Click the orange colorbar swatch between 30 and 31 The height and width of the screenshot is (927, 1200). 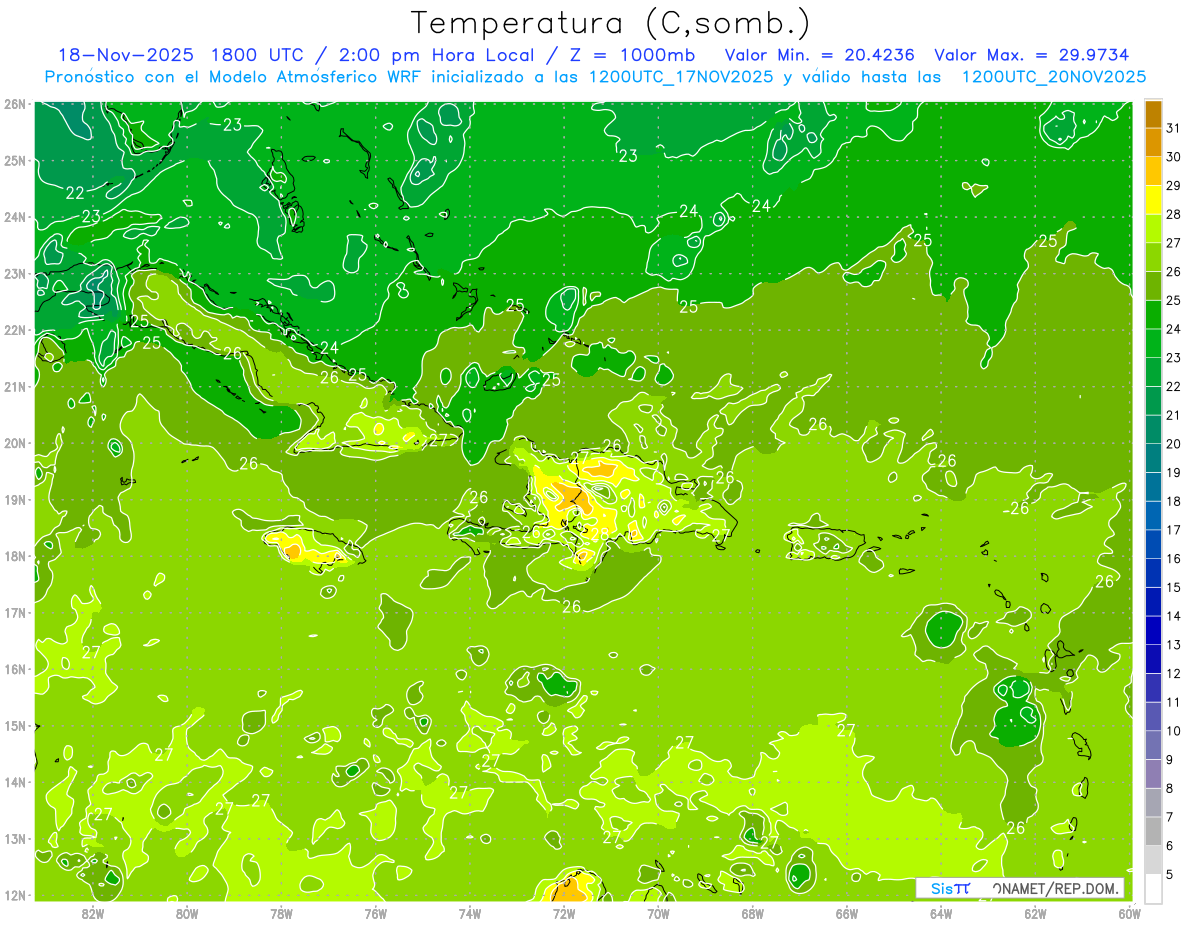(1153, 142)
